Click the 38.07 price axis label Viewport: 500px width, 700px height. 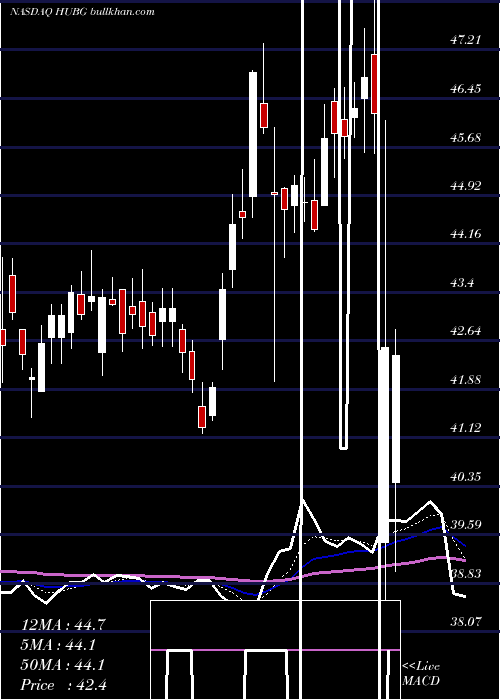pos(466,621)
